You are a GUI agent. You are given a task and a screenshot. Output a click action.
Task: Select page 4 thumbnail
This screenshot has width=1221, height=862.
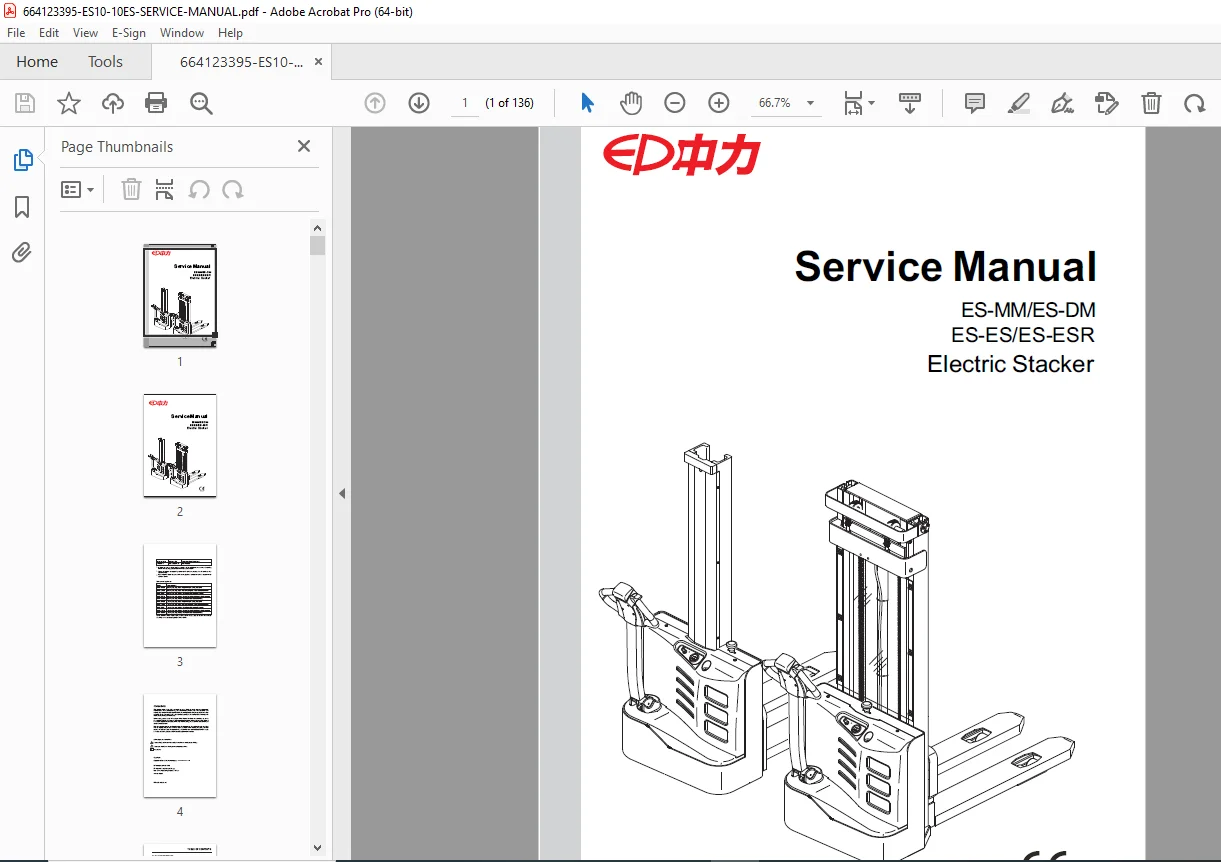pyautogui.click(x=180, y=746)
